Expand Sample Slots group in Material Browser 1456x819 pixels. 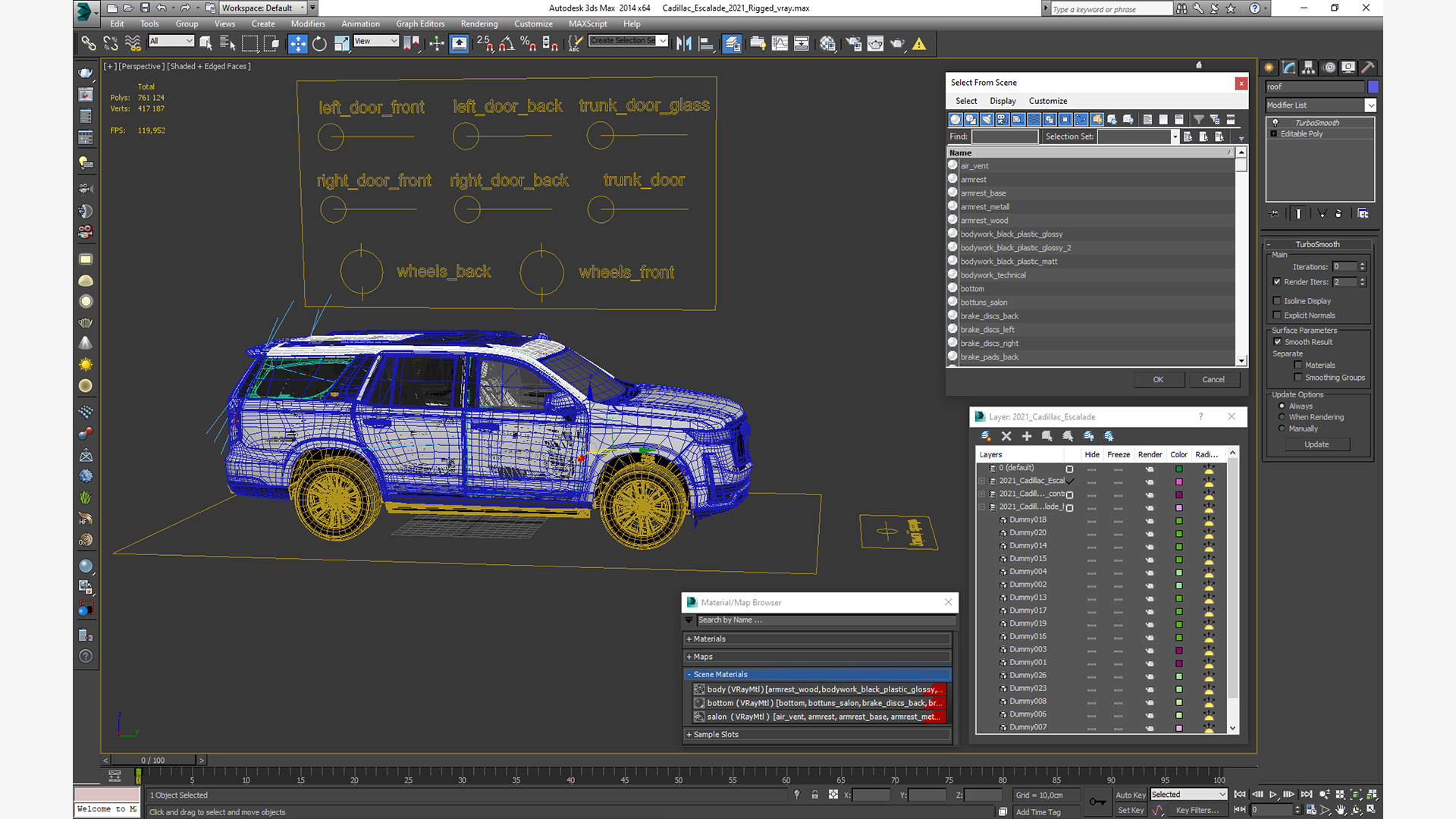(x=817, y=735)
